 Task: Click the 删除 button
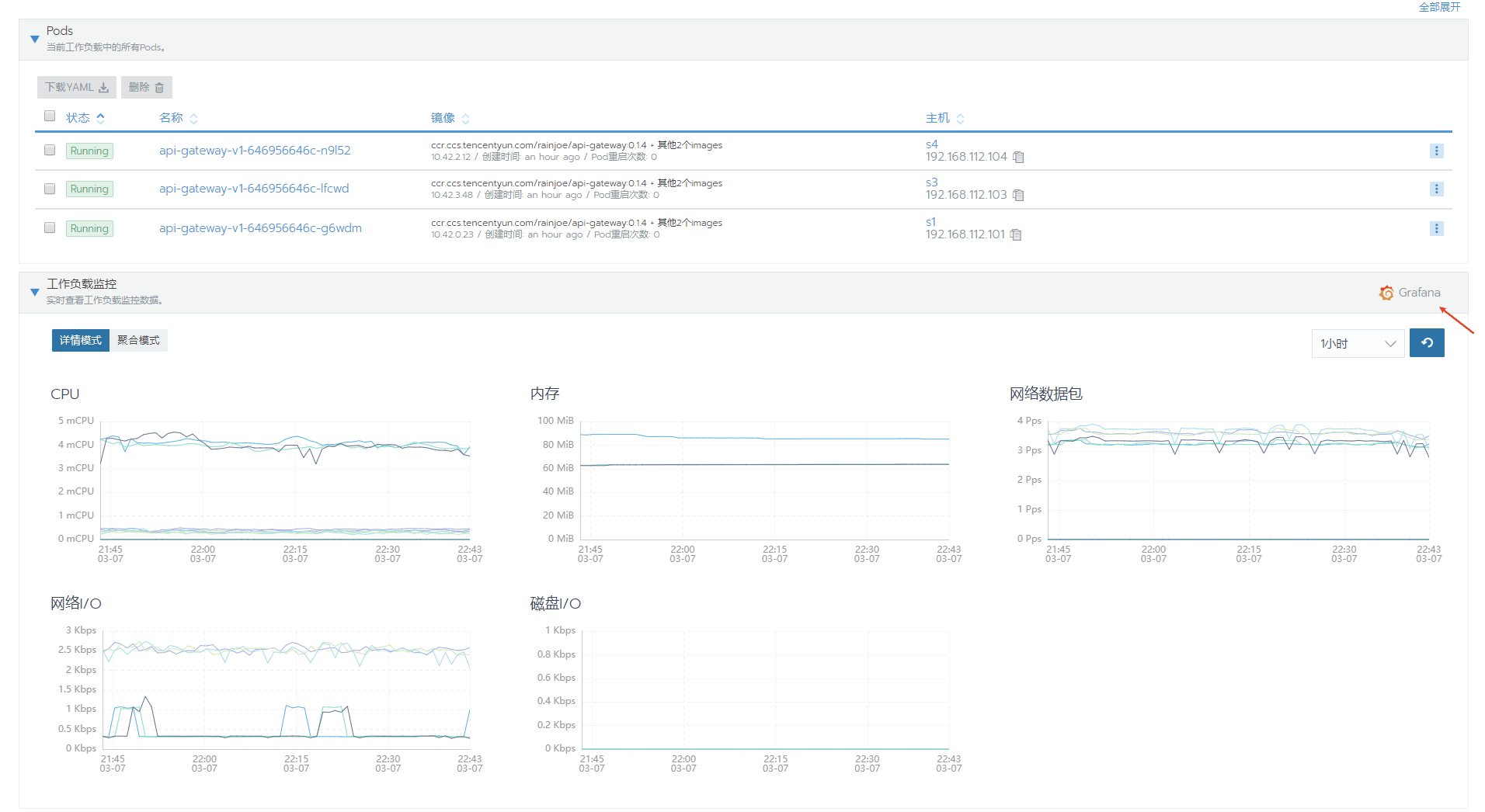pyautogui.click(x=146, y=87)
